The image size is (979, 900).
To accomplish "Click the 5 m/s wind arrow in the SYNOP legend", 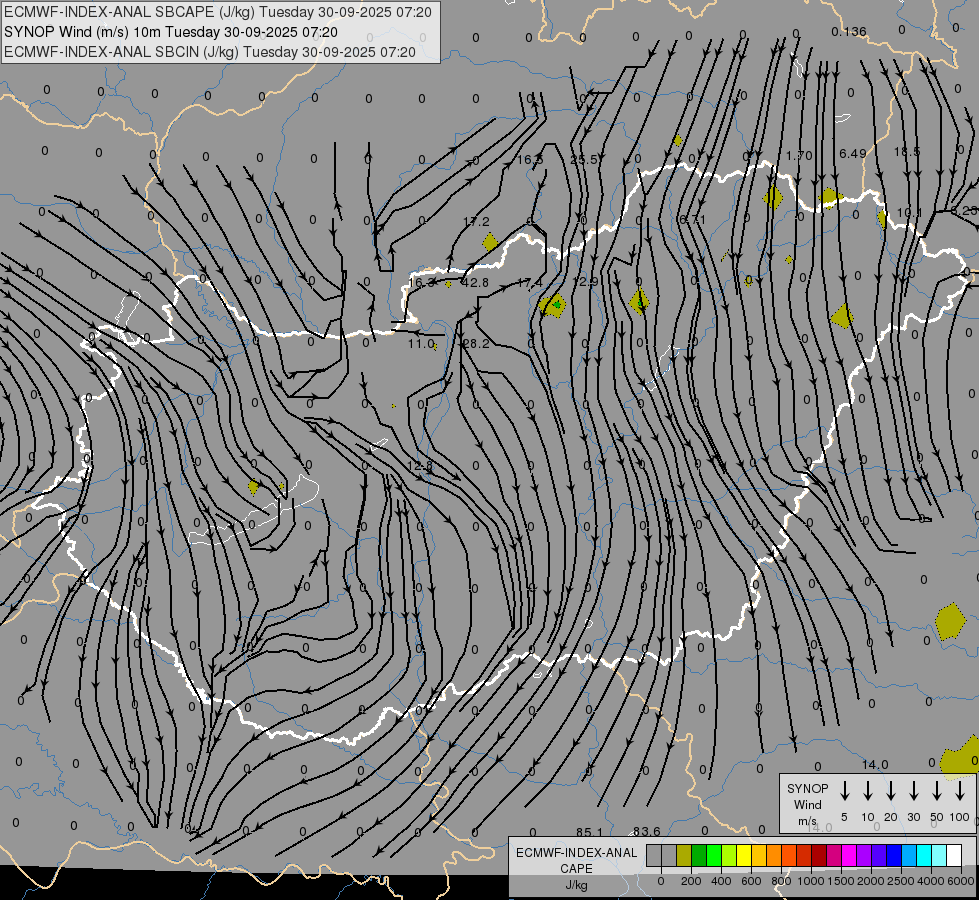I will tap(844, 791).
